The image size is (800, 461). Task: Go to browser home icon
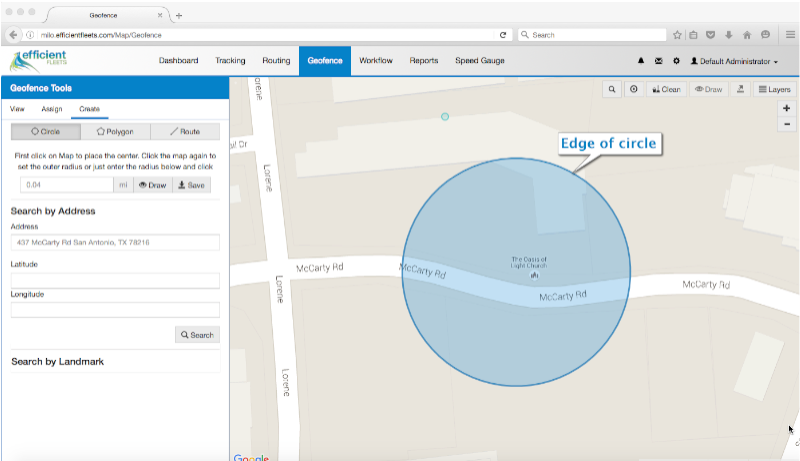pos(747,35)
